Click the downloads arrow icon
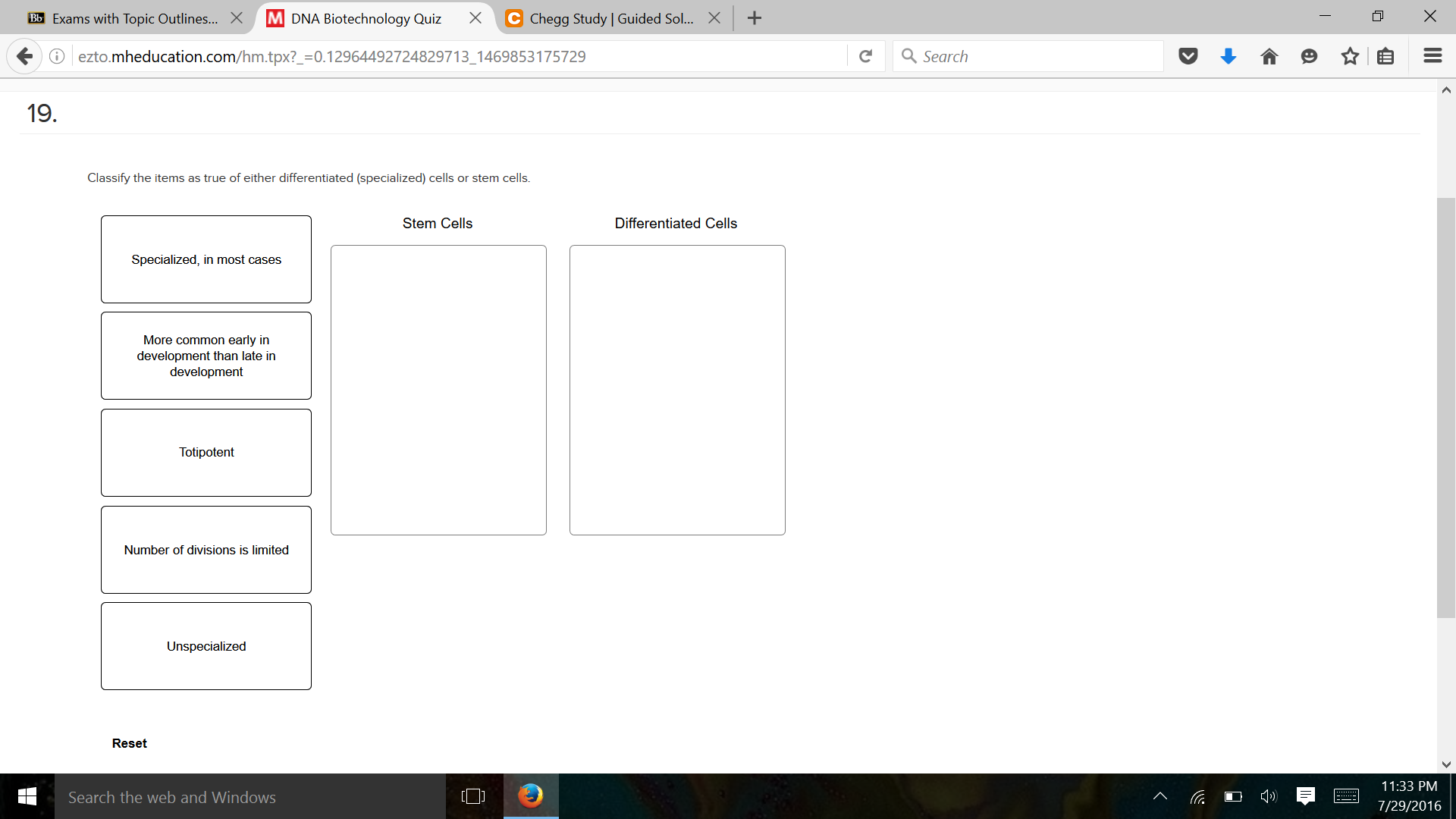Image resolution: width=1456 pixels, height=819 pixels. pos(1228,55)
